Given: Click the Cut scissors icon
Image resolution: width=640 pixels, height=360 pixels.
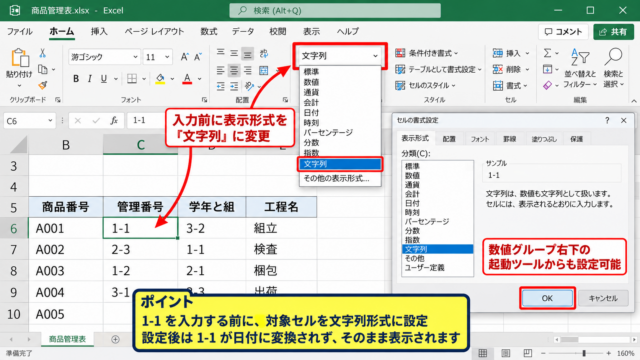Looking at the screenshot, I should coord(42,53).
